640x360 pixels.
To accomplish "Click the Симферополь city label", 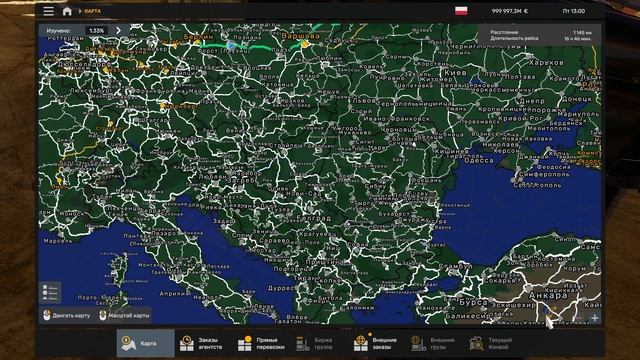I will (544, 174).
